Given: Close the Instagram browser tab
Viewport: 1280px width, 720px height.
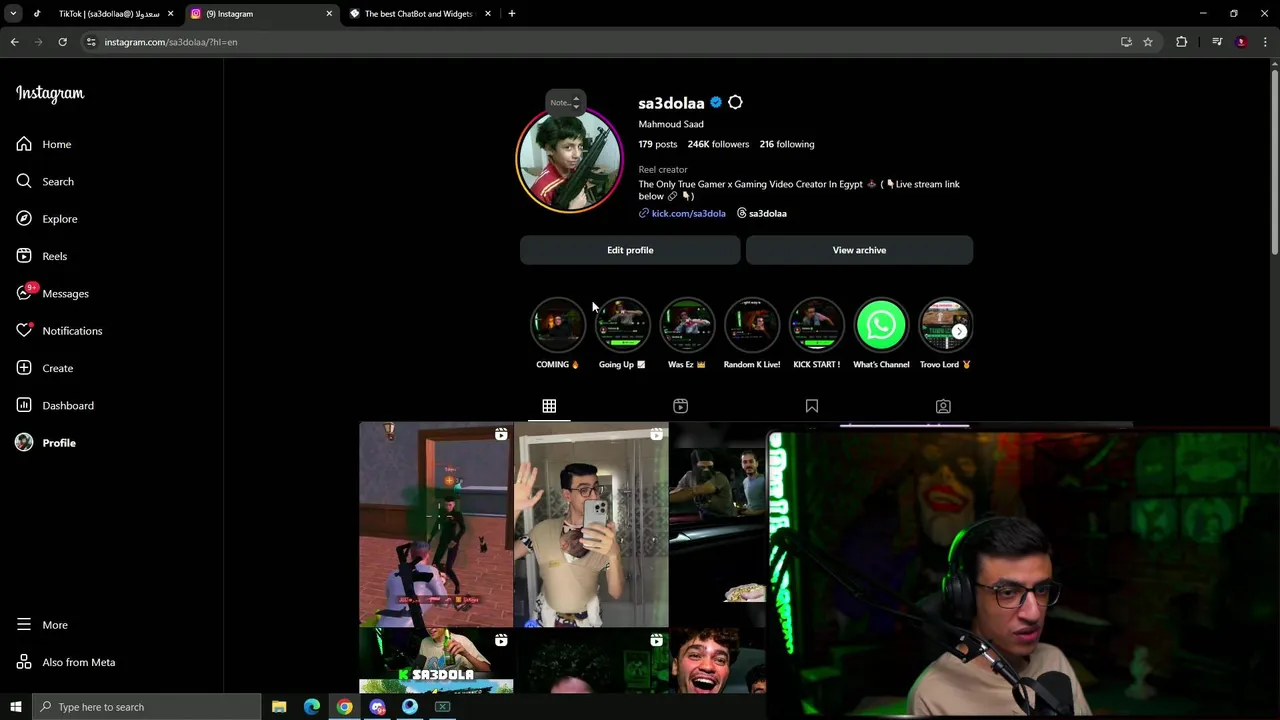Looking at the screenshot, I should click(329, 14).
